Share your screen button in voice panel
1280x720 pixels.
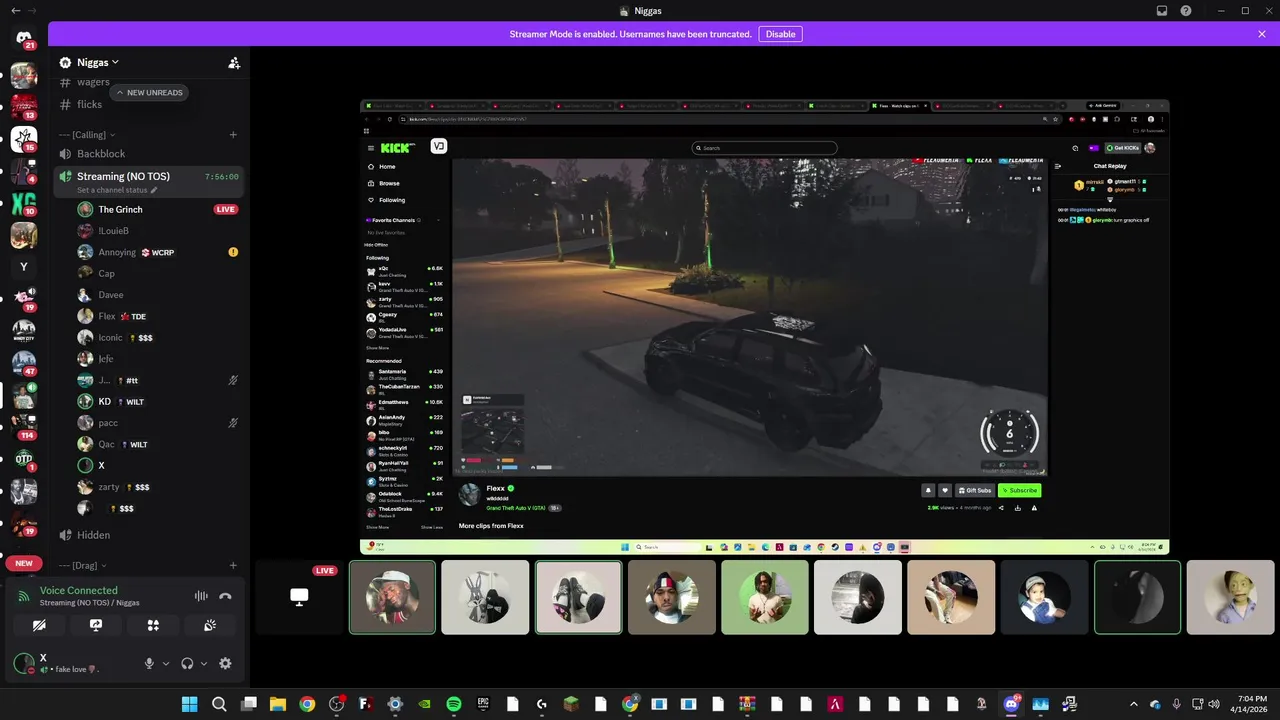[96, 625]
